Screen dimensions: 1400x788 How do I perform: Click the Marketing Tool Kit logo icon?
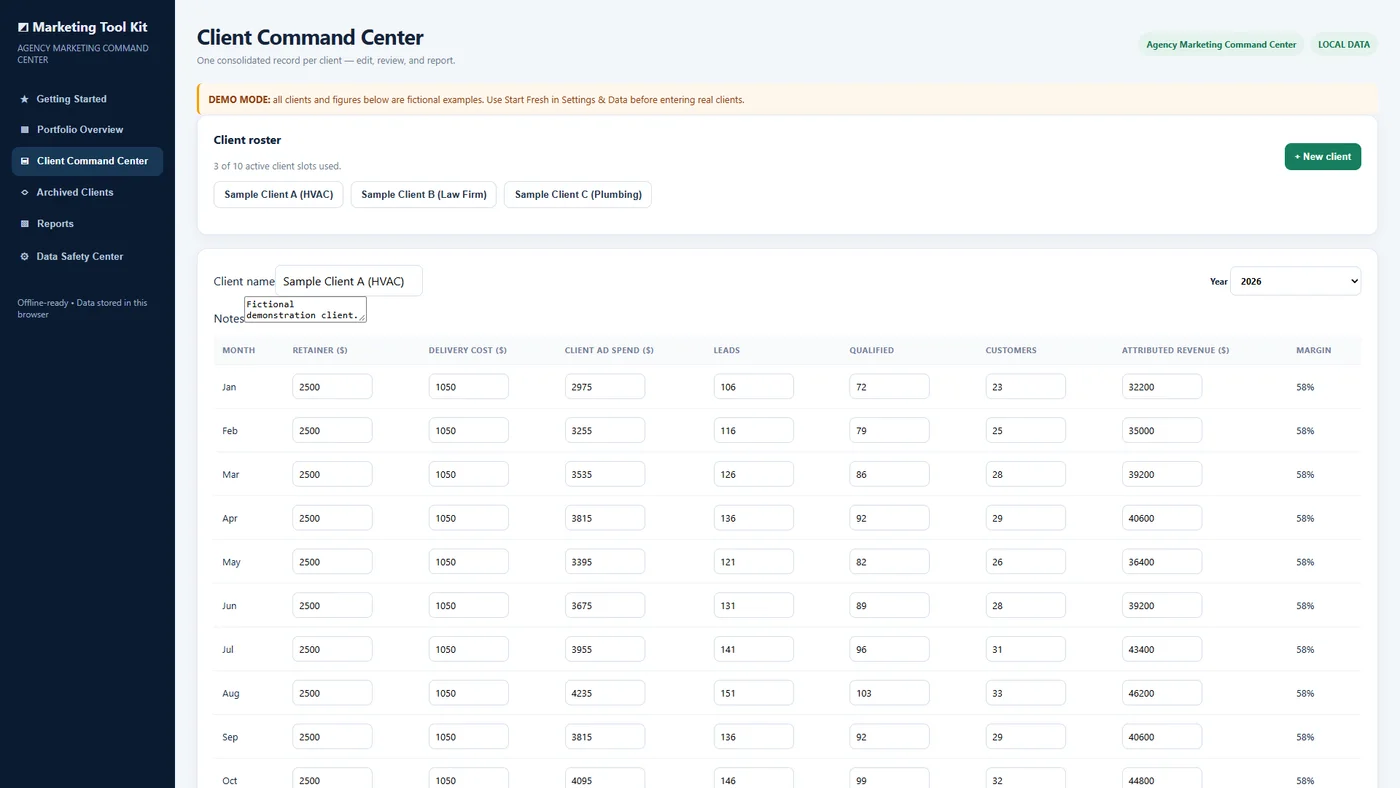click(x=23, y=28)
